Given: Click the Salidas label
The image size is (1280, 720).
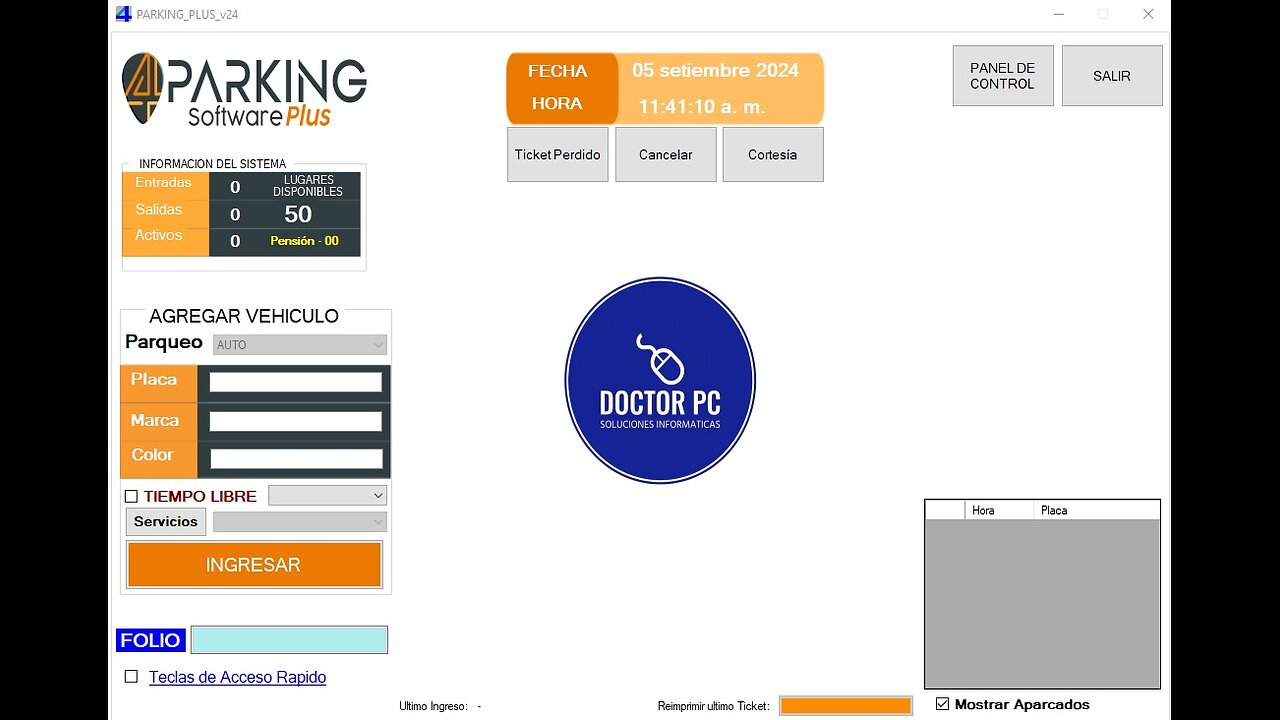Looking at the screenshot, I should point(159,209).
